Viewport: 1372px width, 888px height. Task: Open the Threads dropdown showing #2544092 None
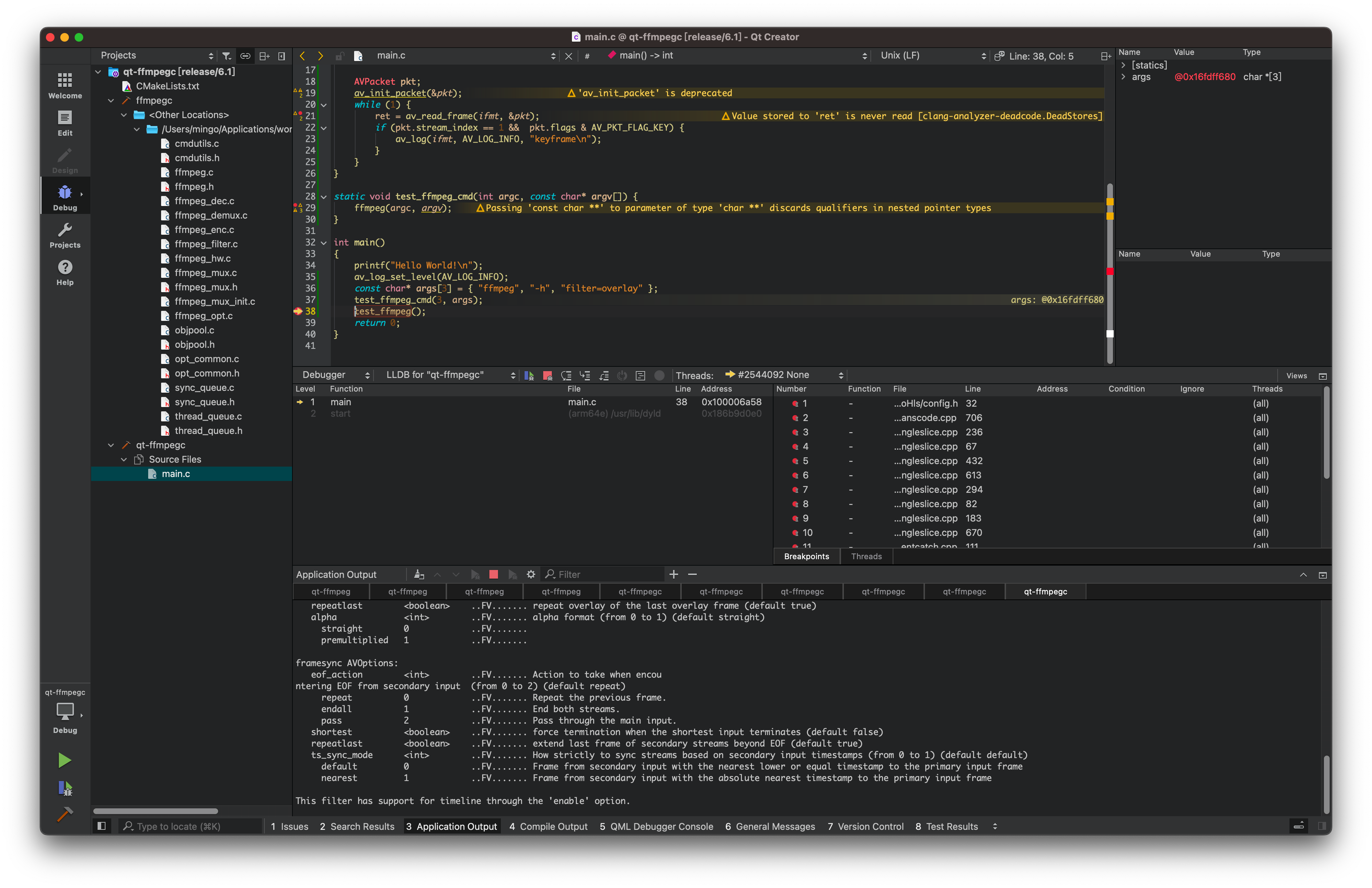click(783, 374)
